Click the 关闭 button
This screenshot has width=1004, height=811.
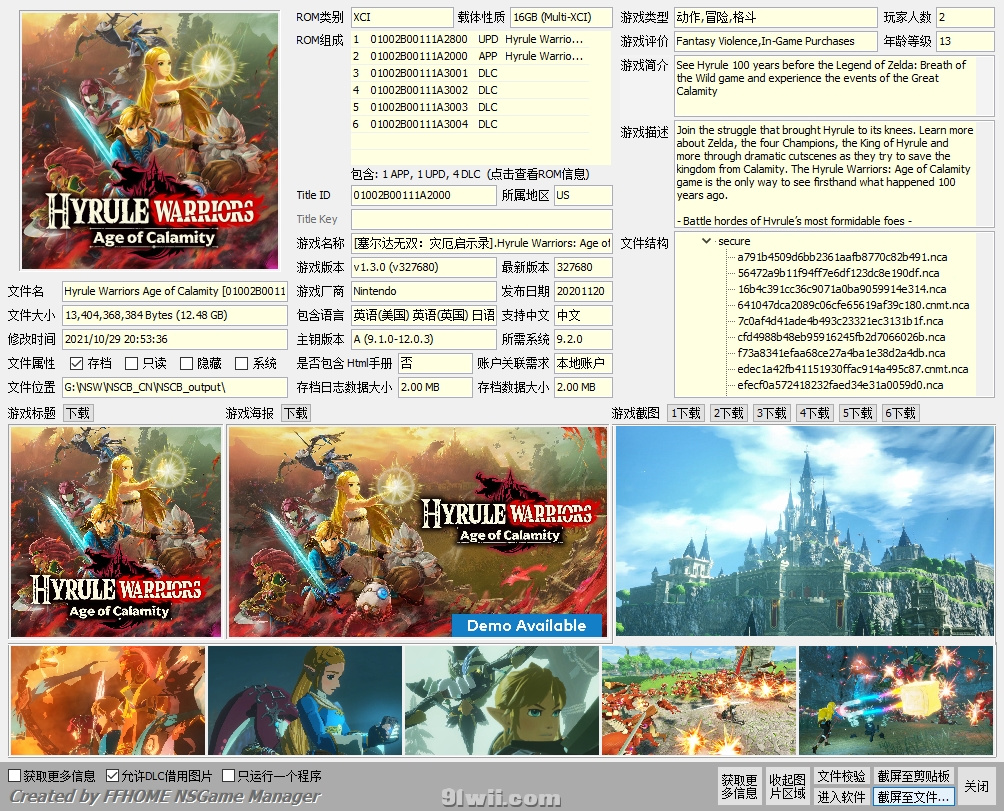tap(976, 787)
